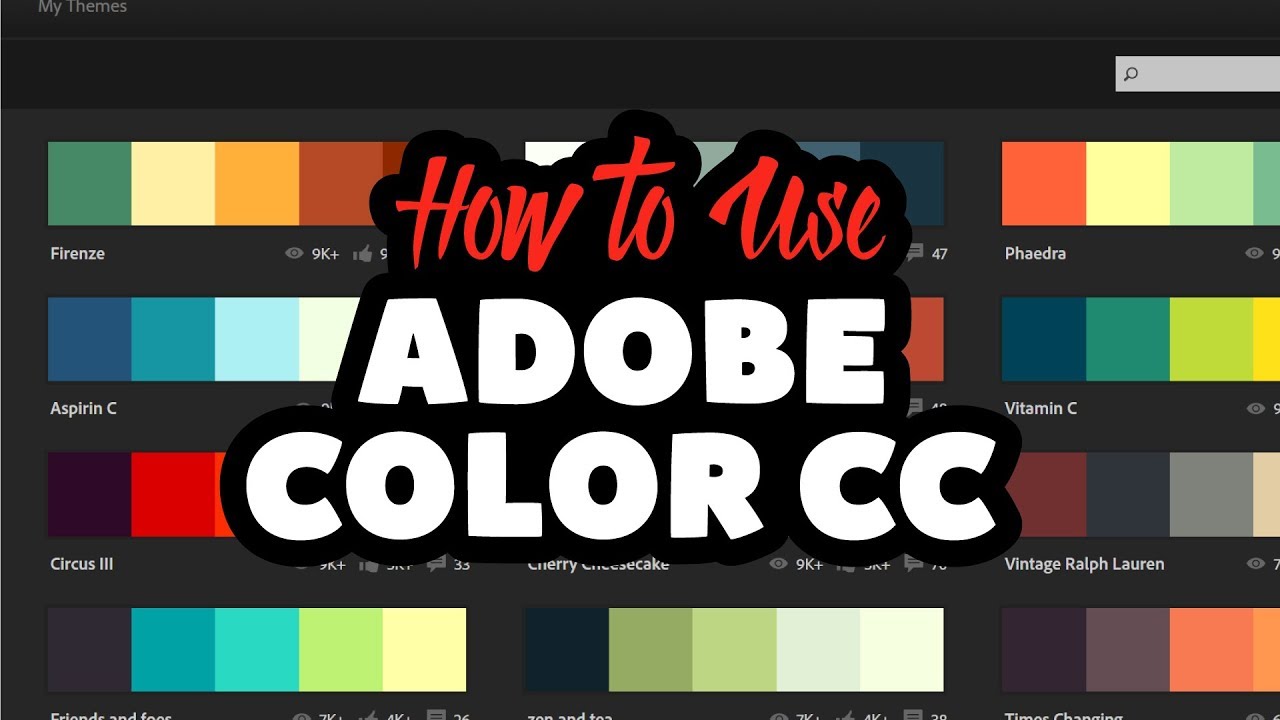
Task: Select the pale yellow swatch in Phaedra
Action: (1128, 184)
